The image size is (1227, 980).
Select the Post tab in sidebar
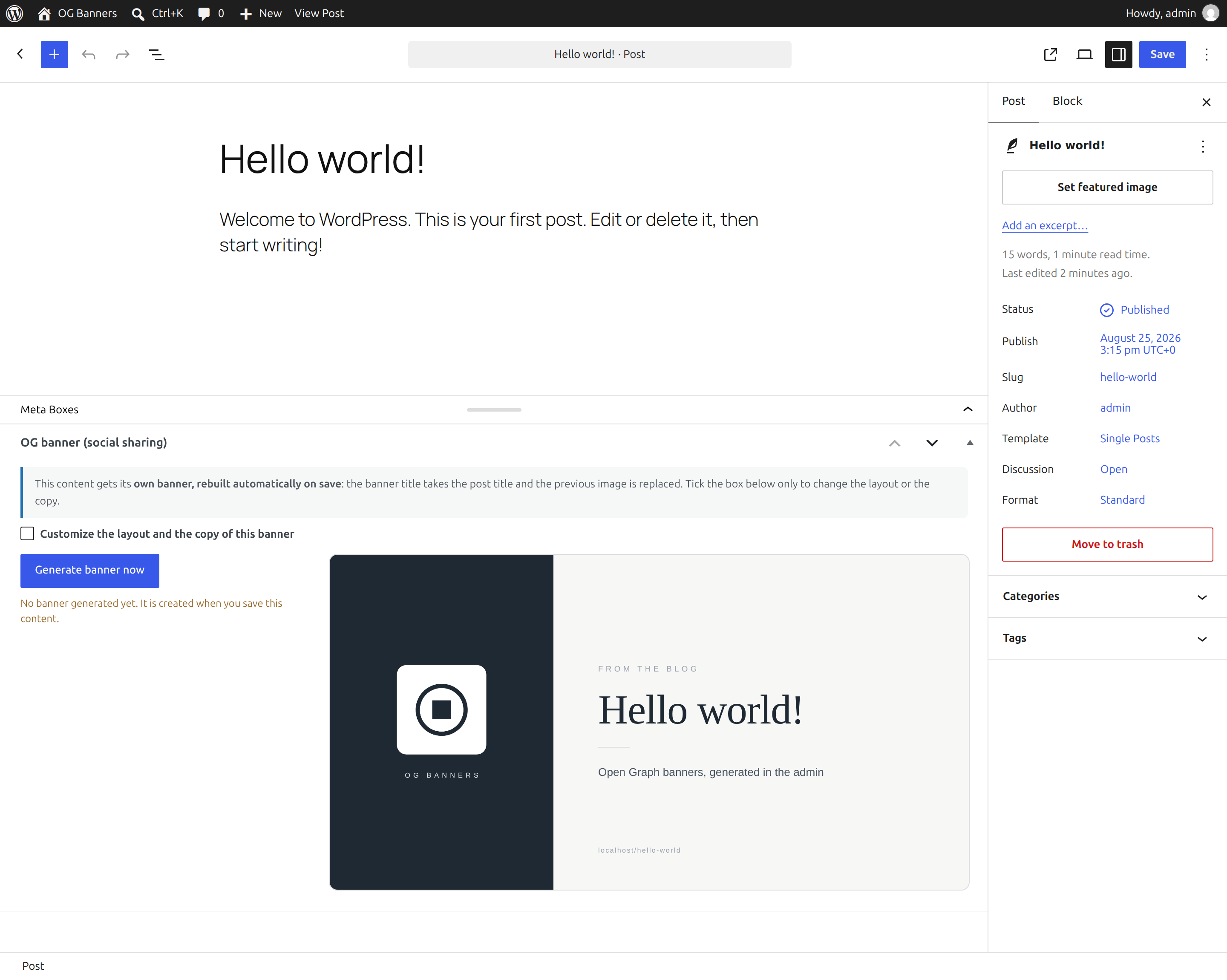(1013, 101)
